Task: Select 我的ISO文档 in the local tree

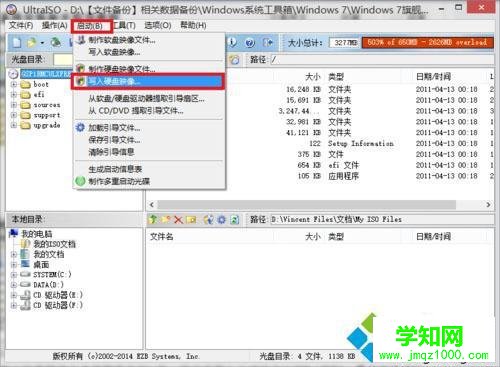Action: click(x=54, y=244)
